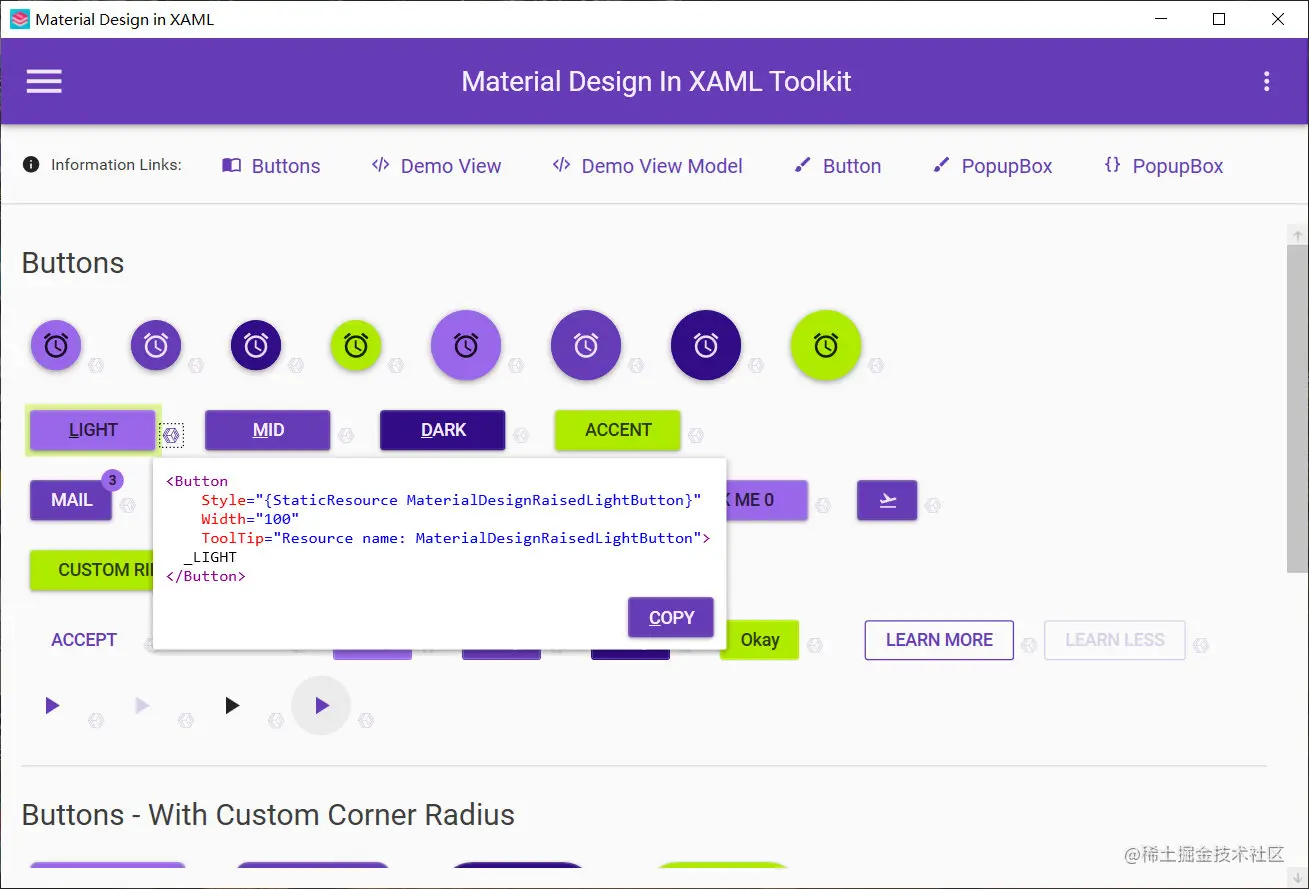Show XAML code icon beside DARK button

[521, 435]
